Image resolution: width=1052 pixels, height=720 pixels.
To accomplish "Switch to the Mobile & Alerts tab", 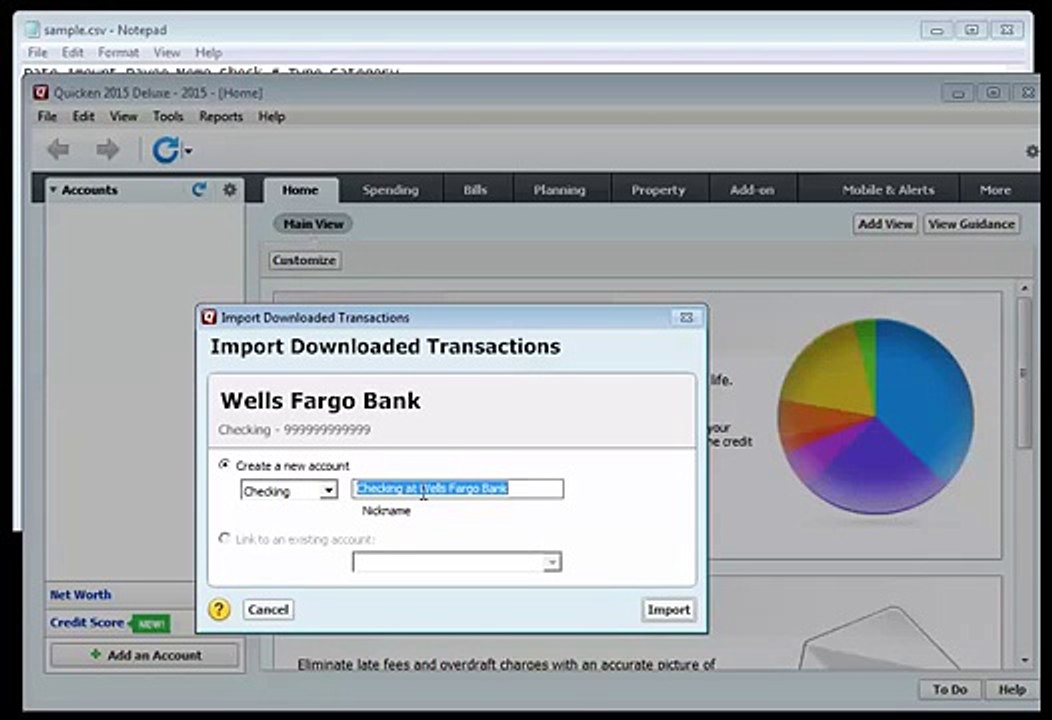I will point(888,190).
